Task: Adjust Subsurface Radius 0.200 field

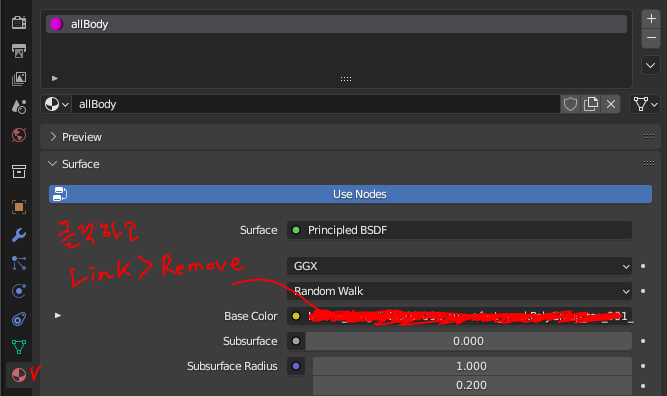Action: (x=472, y=385)
